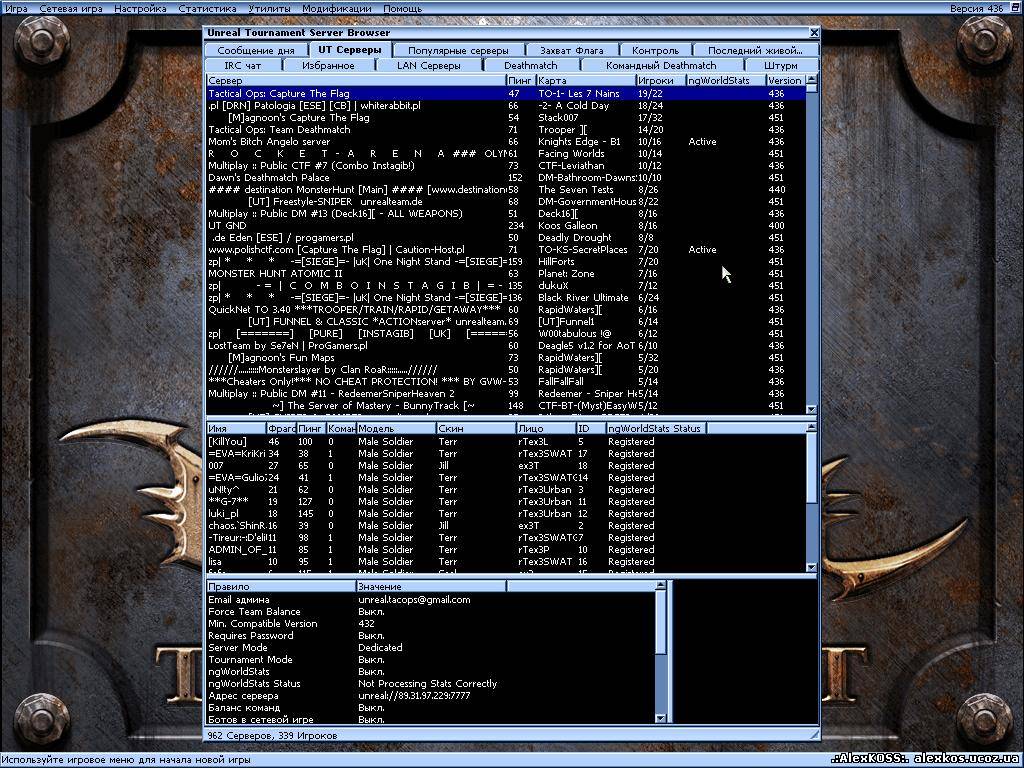Sort servers by the Сервер column header
The height and width of the screenshot is (768, 1024).
(x=356, y=80)
